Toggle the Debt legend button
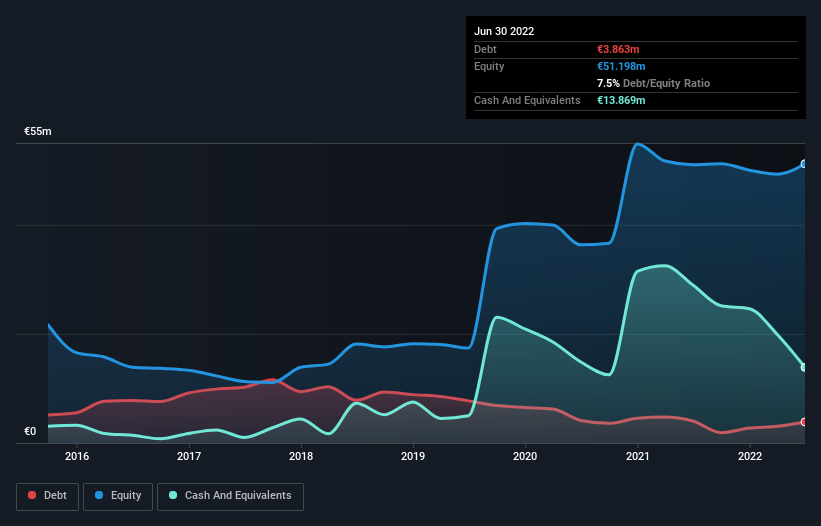The height and width of the screenshot is (526, 821). point(47,496)
